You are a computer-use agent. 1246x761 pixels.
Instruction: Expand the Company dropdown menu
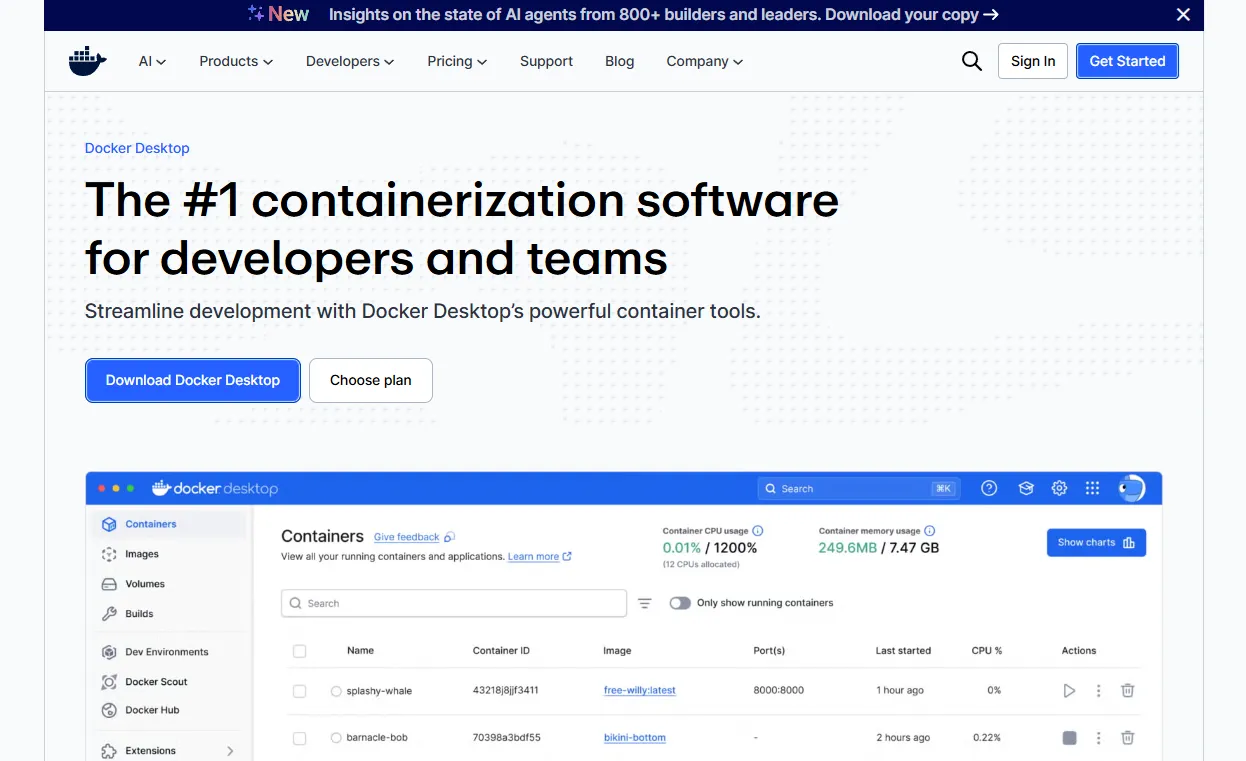point(705,61)
